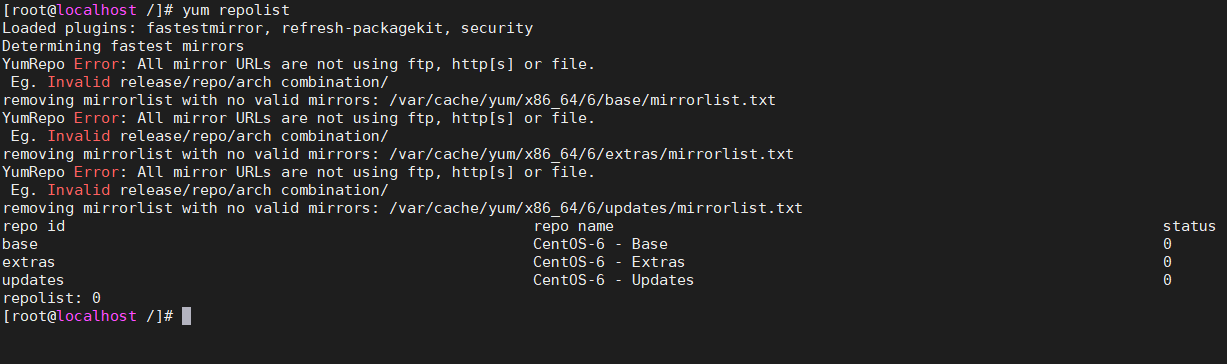Click 'CentOS-6 - Extras' repo name

tap(609, 262)
